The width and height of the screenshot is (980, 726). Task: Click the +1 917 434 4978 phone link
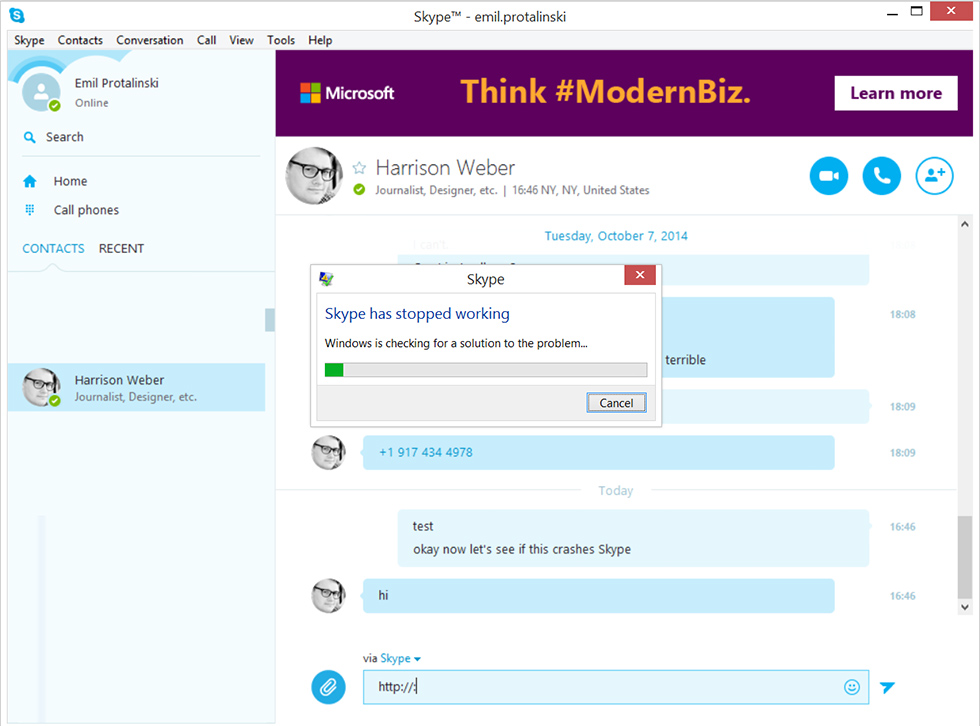coord(426,452)
